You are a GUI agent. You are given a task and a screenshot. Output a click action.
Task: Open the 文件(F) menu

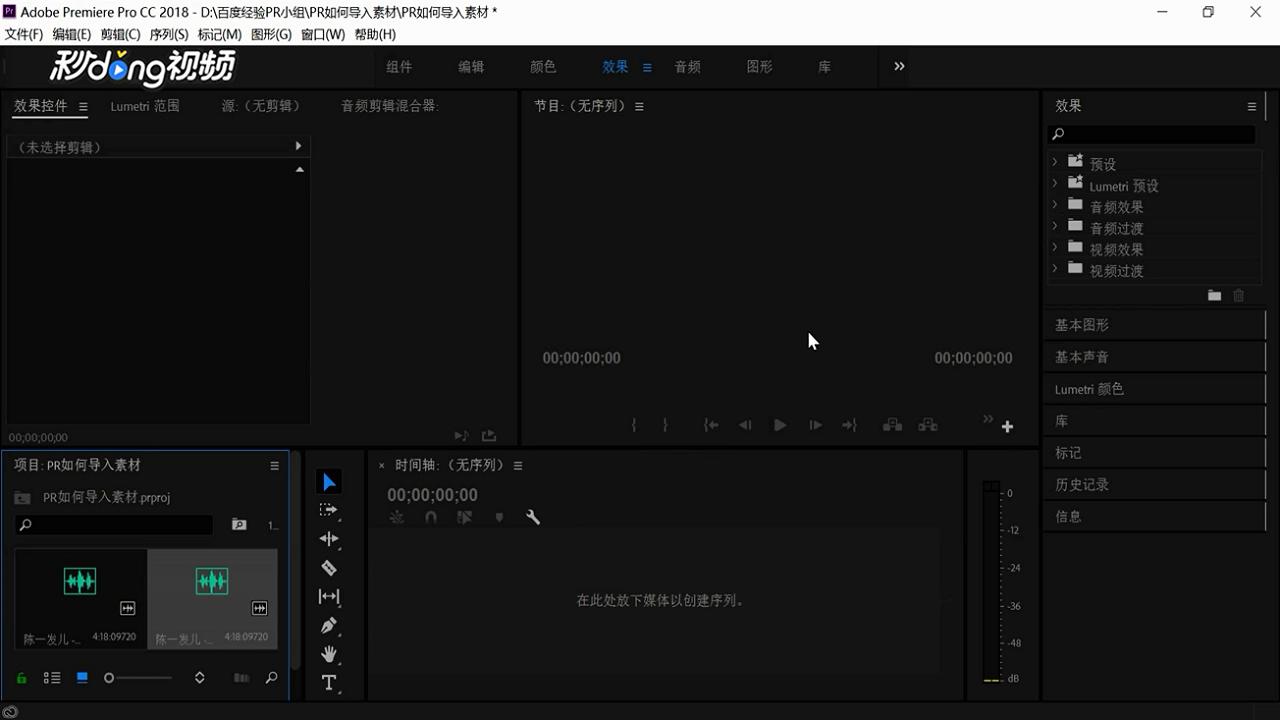pyautogui.click(x=24, y=34)
